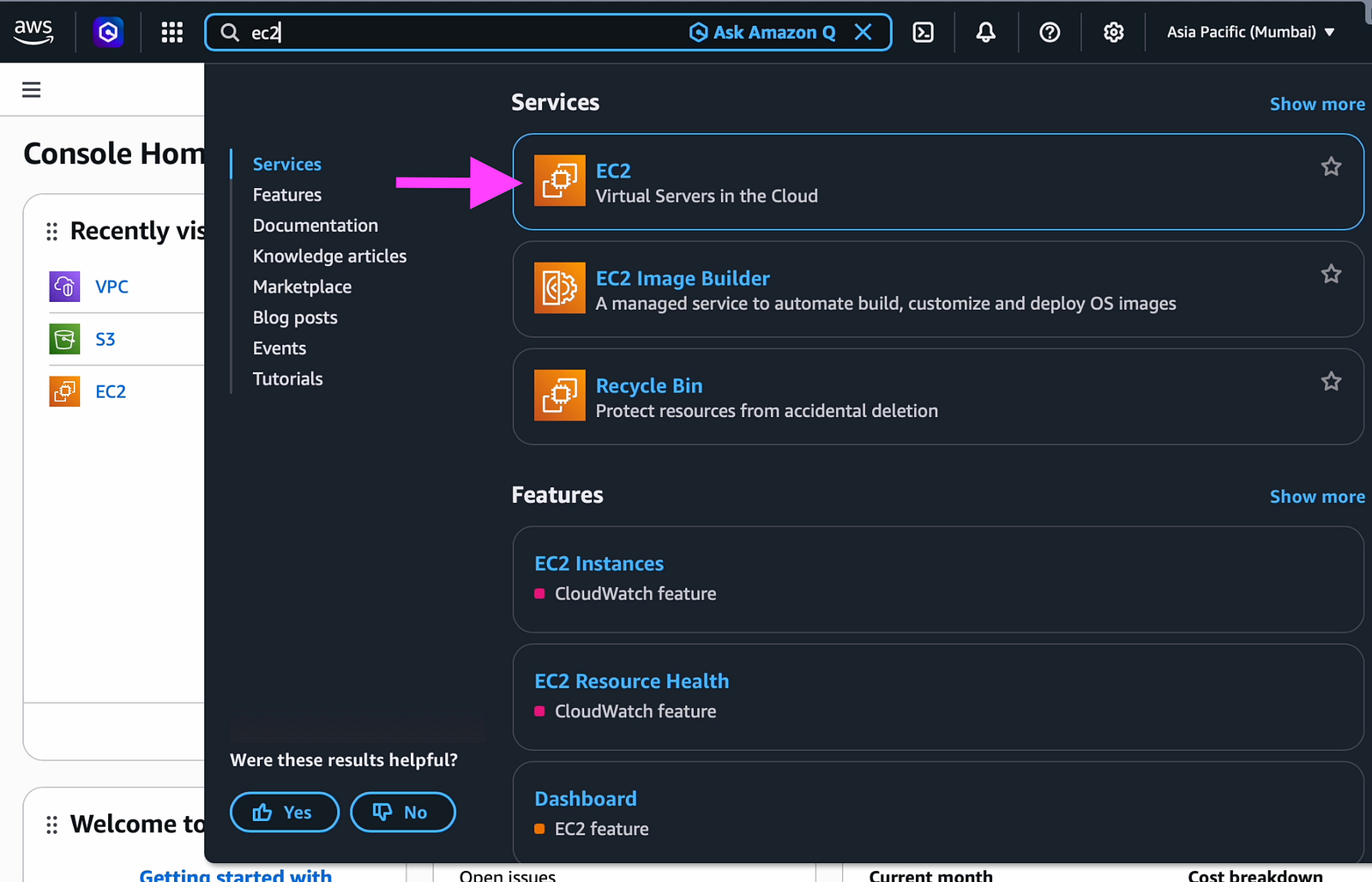Open the EC2 Resource Health feature
This screenshot has height=882, width=1372.
pyautogui.click(x=632, y=681)
